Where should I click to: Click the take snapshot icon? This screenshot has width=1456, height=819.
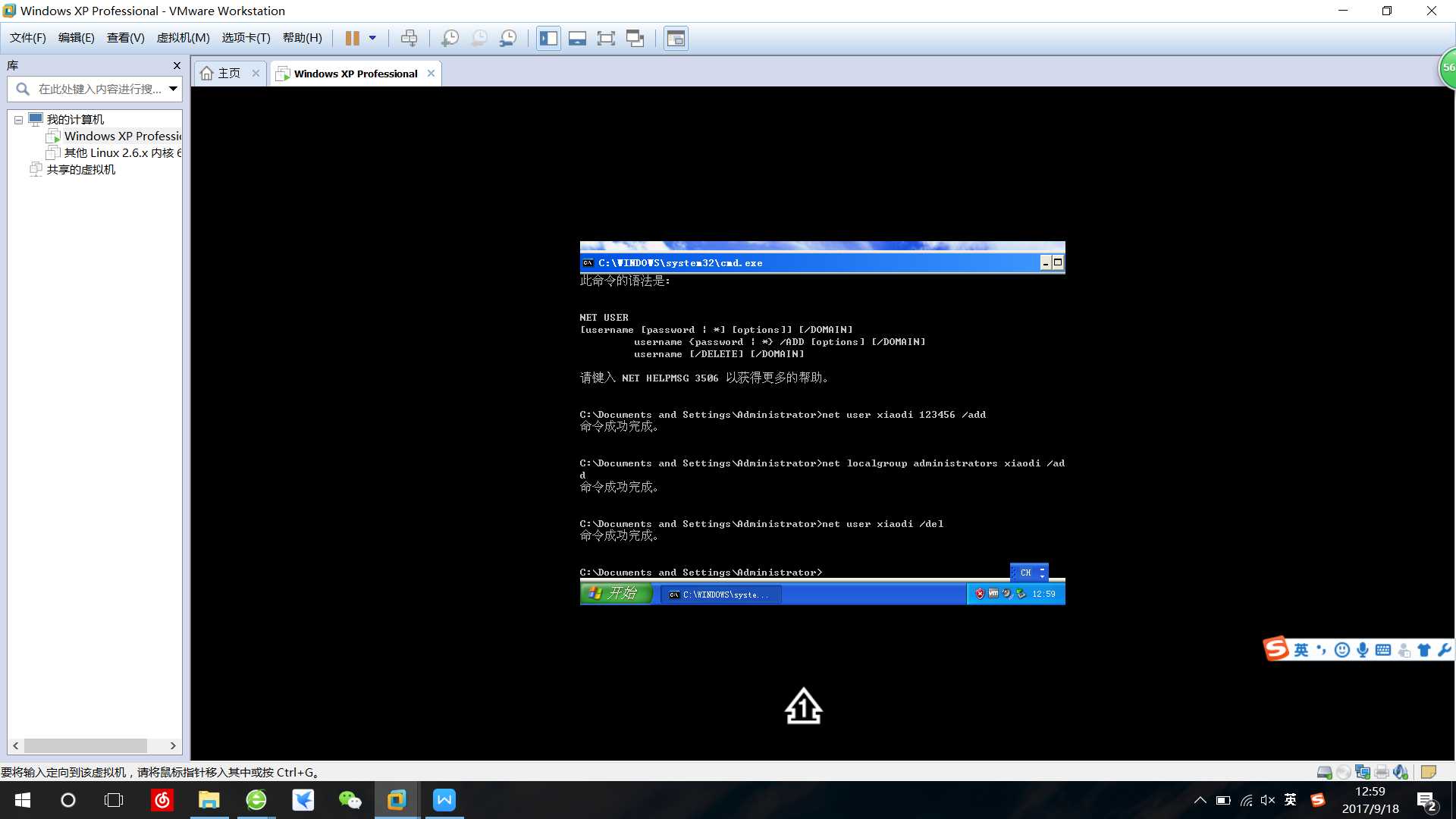[450, 38]
